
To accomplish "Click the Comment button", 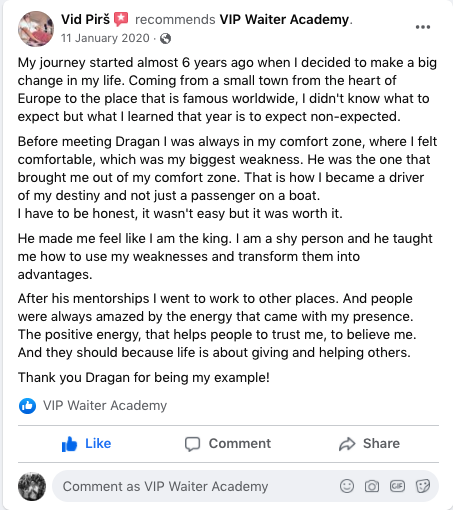I will [x=228, y=444].
